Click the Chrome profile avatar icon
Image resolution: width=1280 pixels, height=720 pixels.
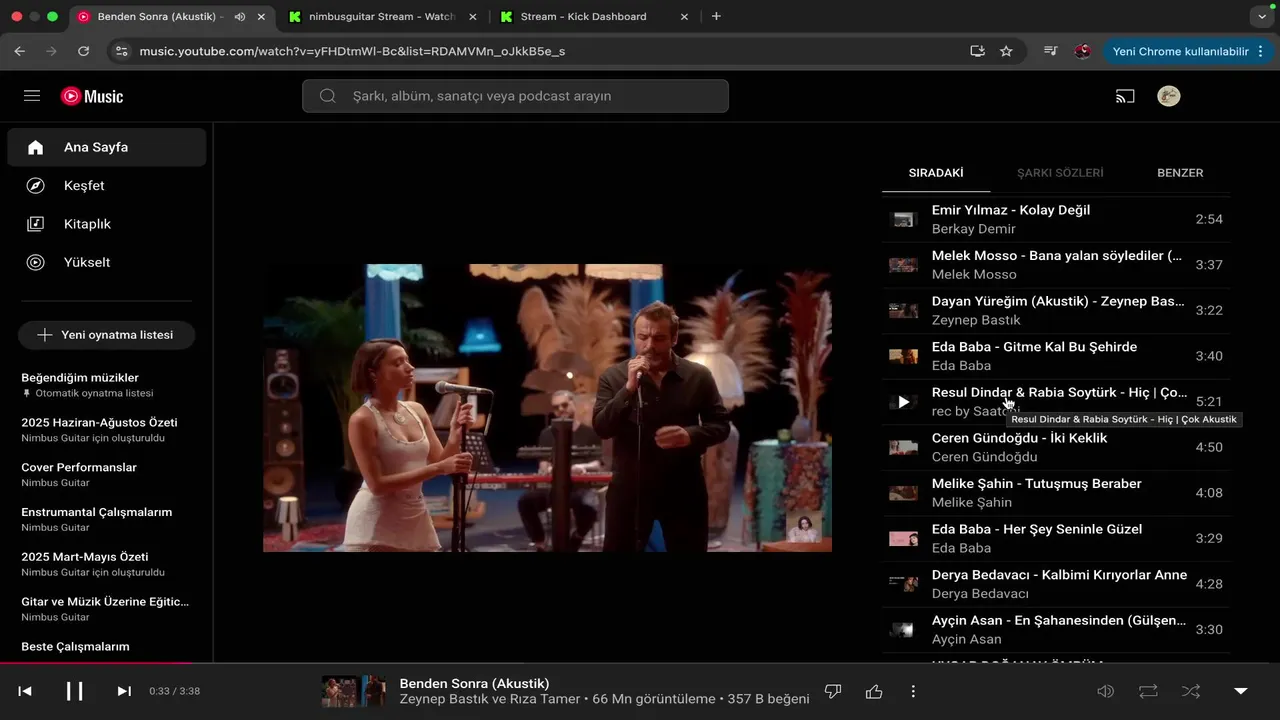click(x=1082, y=51)
